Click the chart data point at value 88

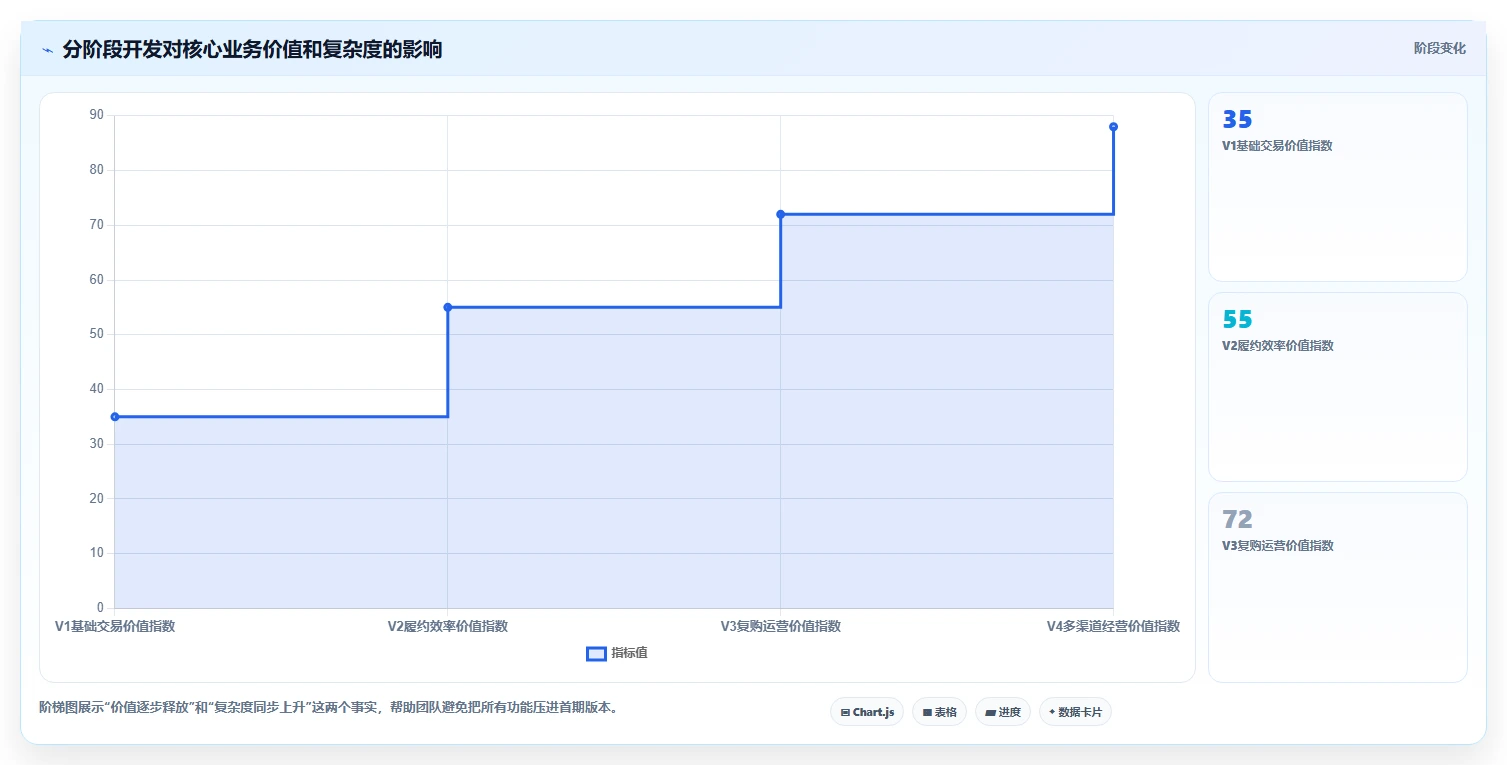click(x=1113, y=127)
